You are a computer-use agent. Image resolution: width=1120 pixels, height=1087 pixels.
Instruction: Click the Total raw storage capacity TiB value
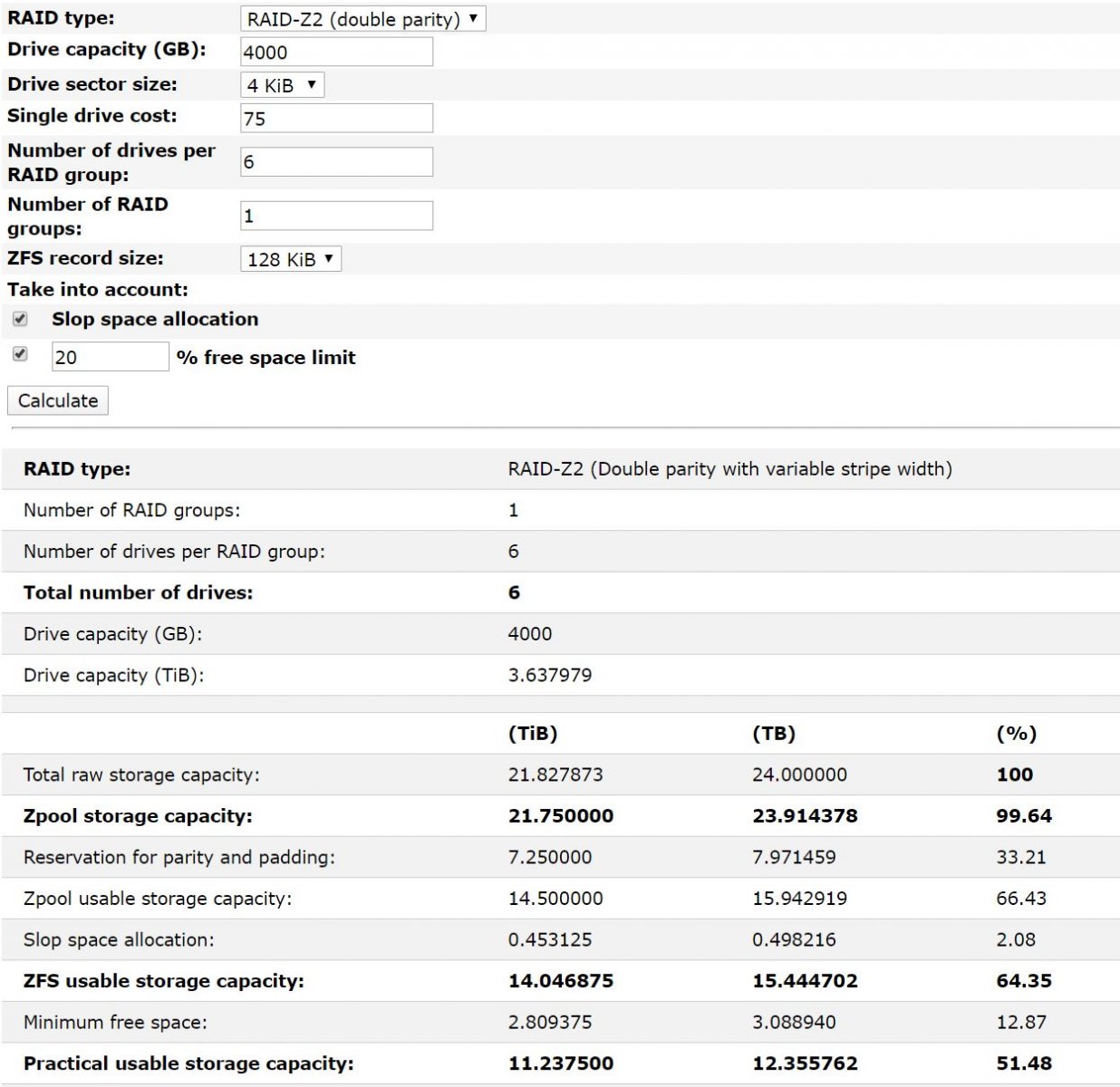(x=555, y=774)
